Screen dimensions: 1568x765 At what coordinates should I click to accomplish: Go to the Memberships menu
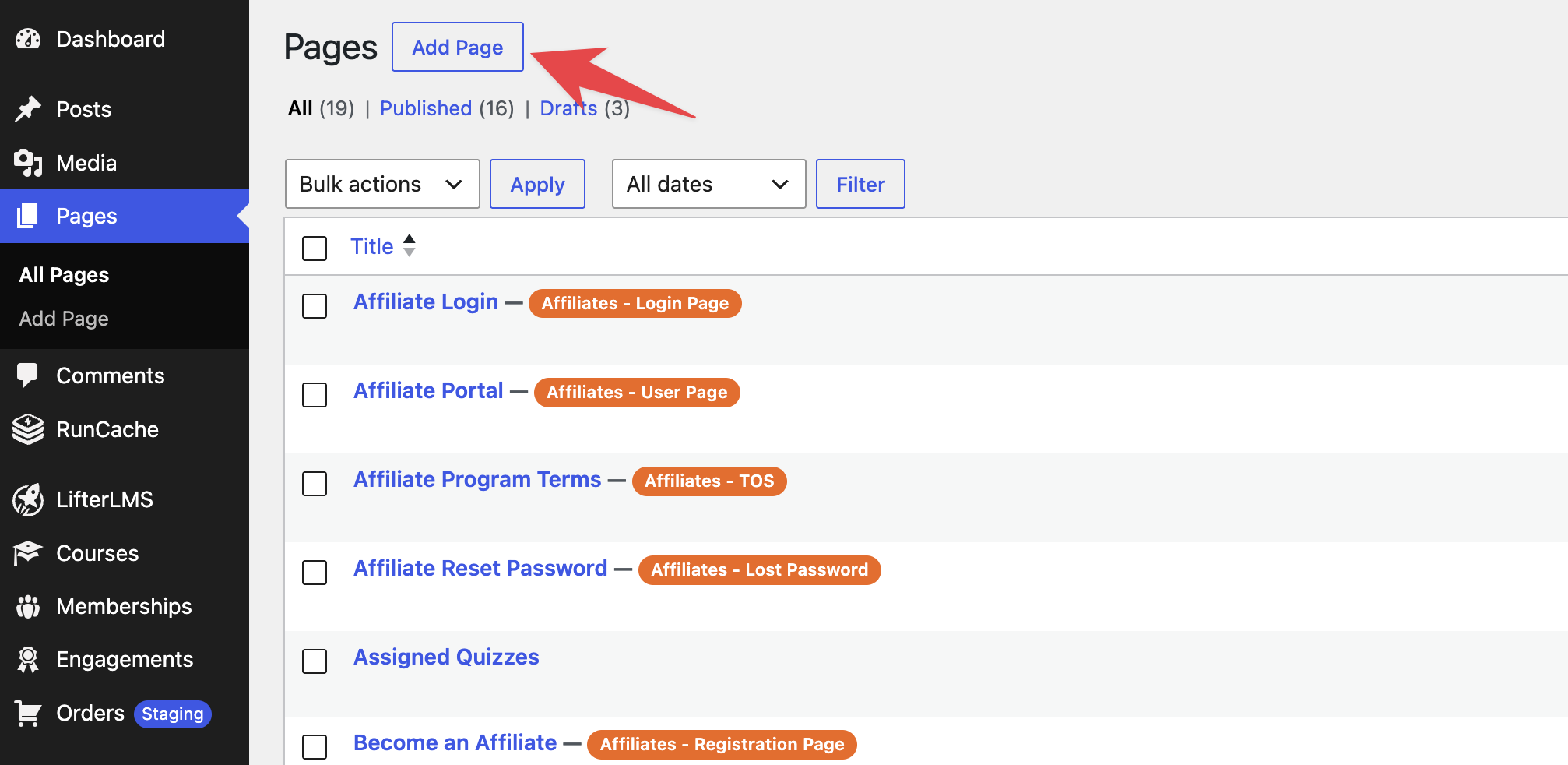pos(125,606)
